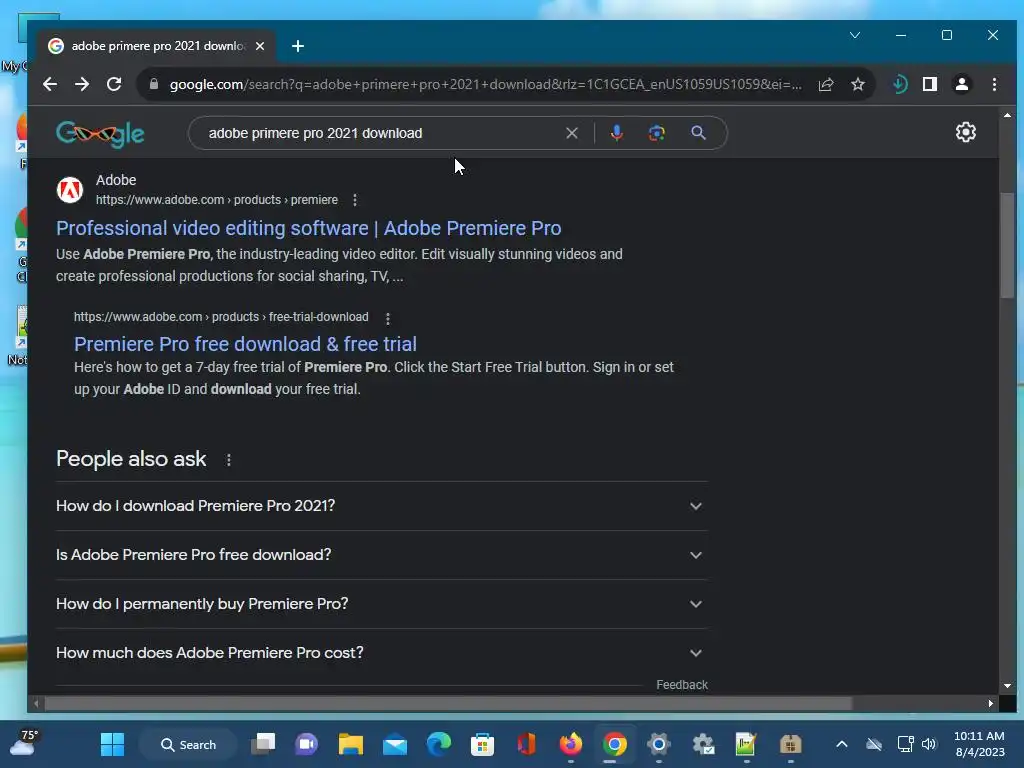Click the Adobe site name in the result
Screen dimensions: 1024x768
click(116, 180)
